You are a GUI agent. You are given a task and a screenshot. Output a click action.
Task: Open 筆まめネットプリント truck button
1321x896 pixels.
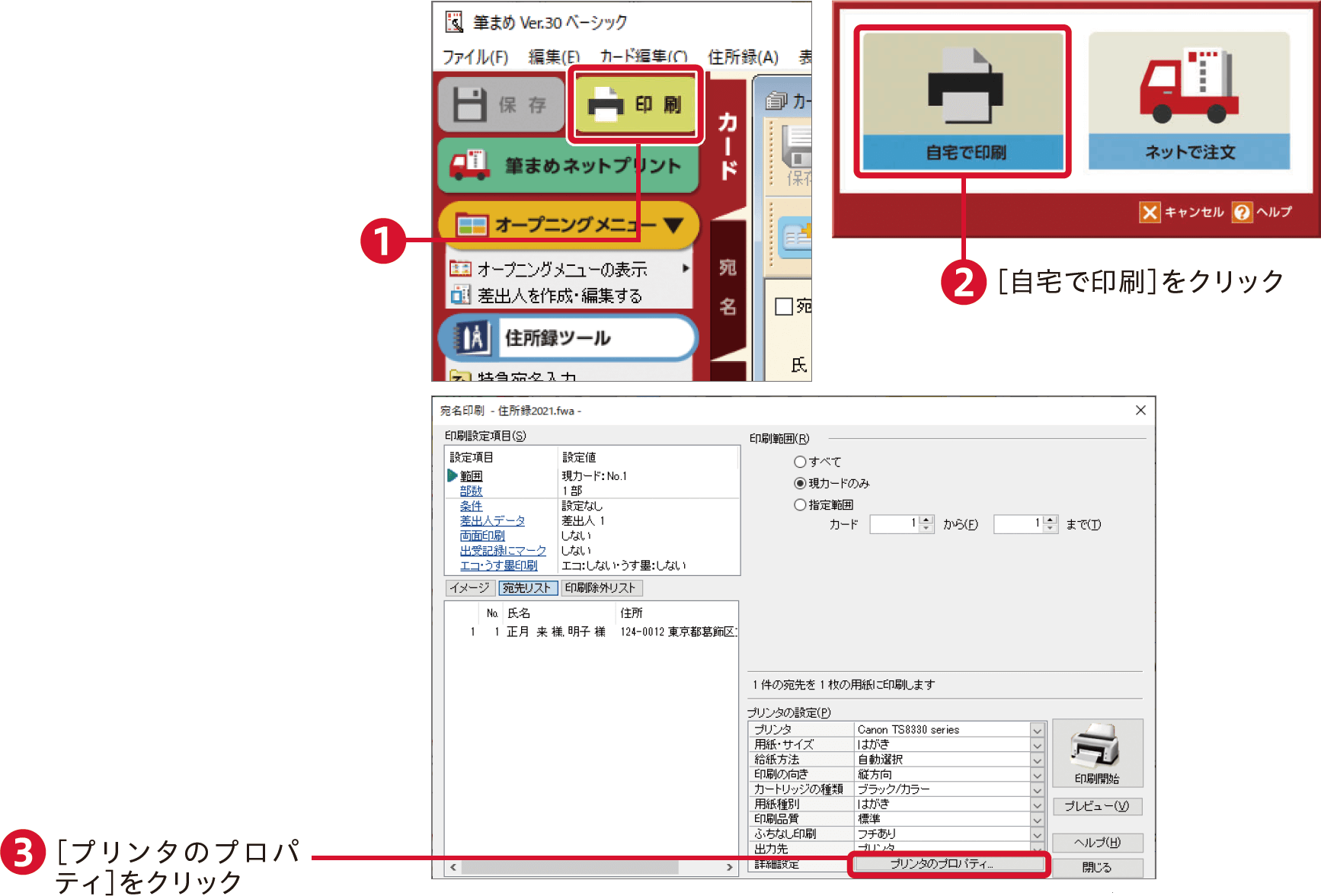tap(568, 165)
